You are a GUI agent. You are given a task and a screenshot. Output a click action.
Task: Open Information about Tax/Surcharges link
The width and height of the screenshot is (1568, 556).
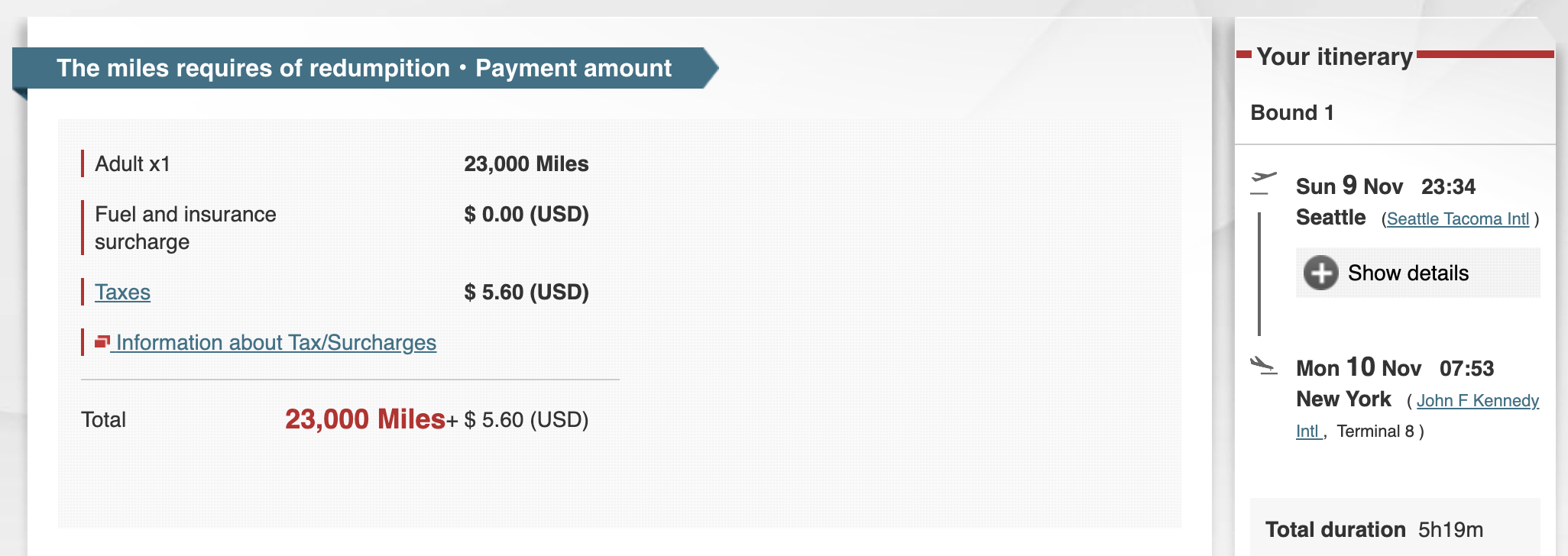coord(276,343)
